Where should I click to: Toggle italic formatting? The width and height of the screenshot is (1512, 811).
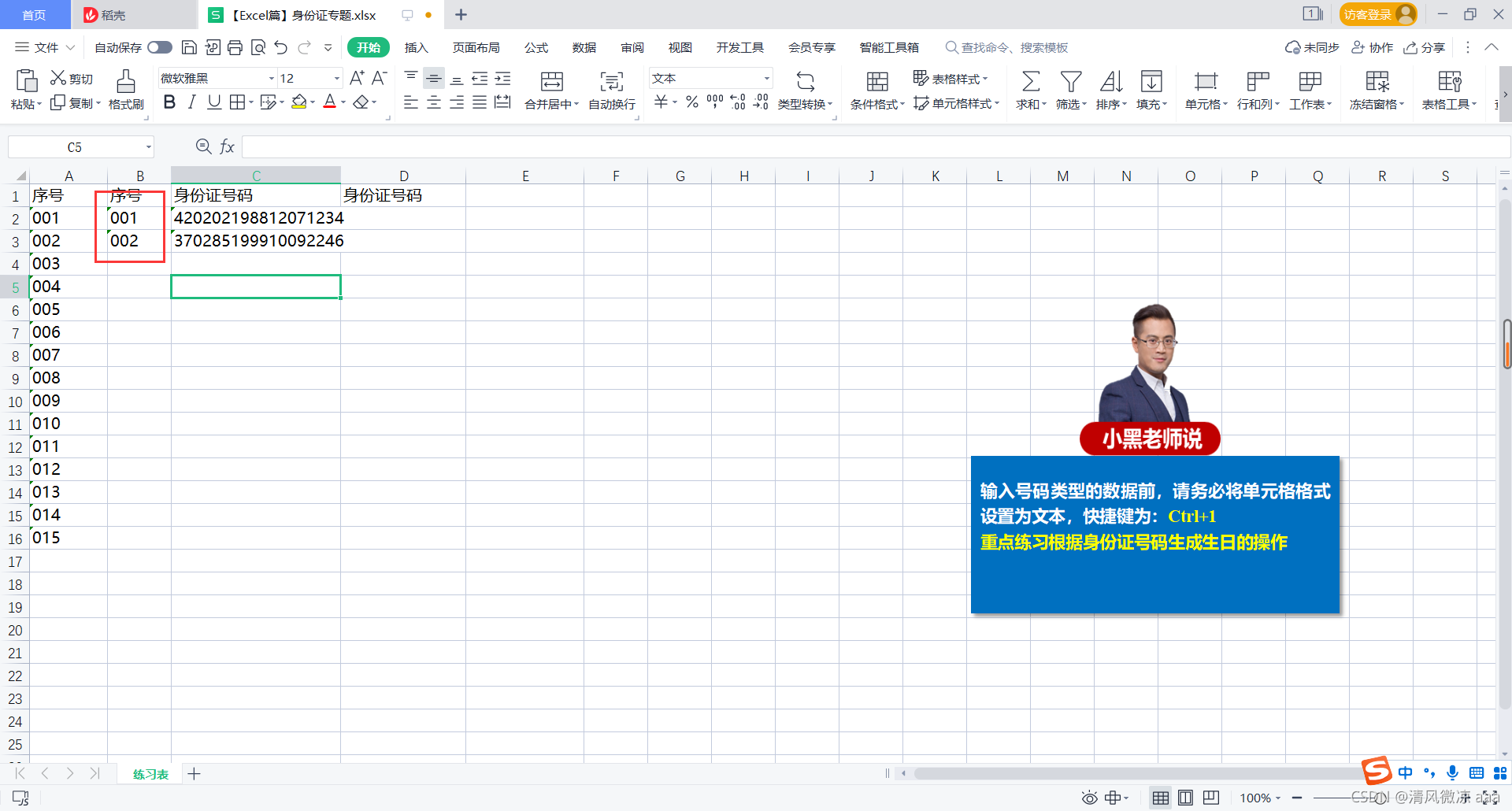pos(191,102)
